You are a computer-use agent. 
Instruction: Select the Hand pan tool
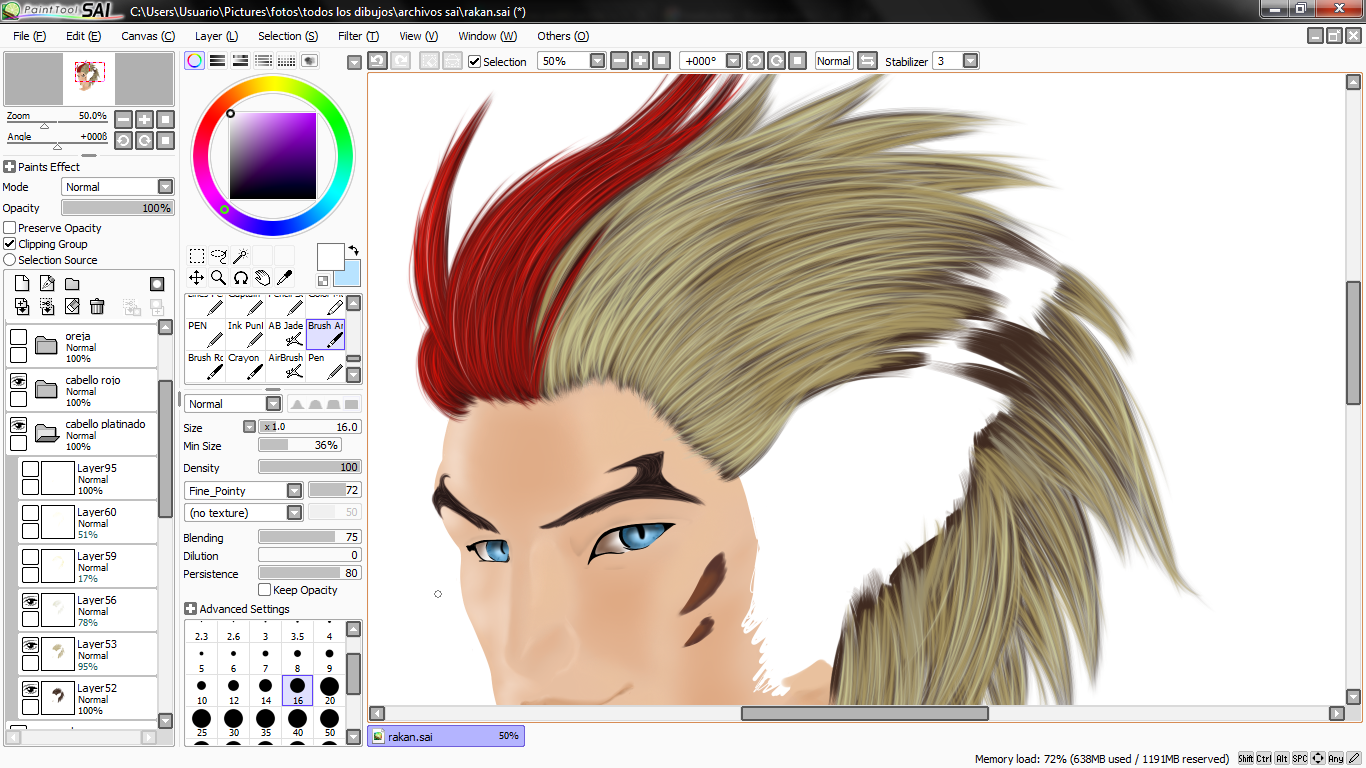point(262,277)
